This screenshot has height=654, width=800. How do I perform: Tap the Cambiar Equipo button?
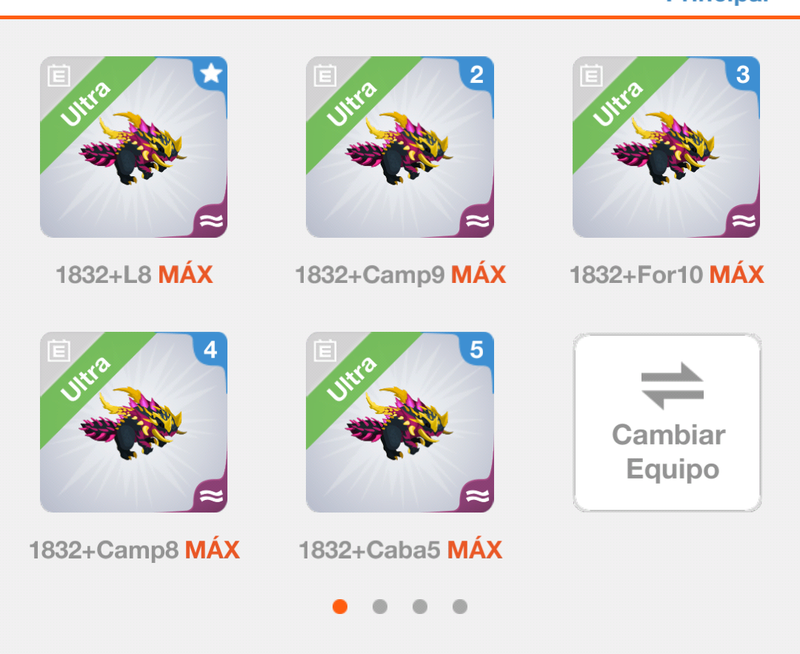coord(667,422)
